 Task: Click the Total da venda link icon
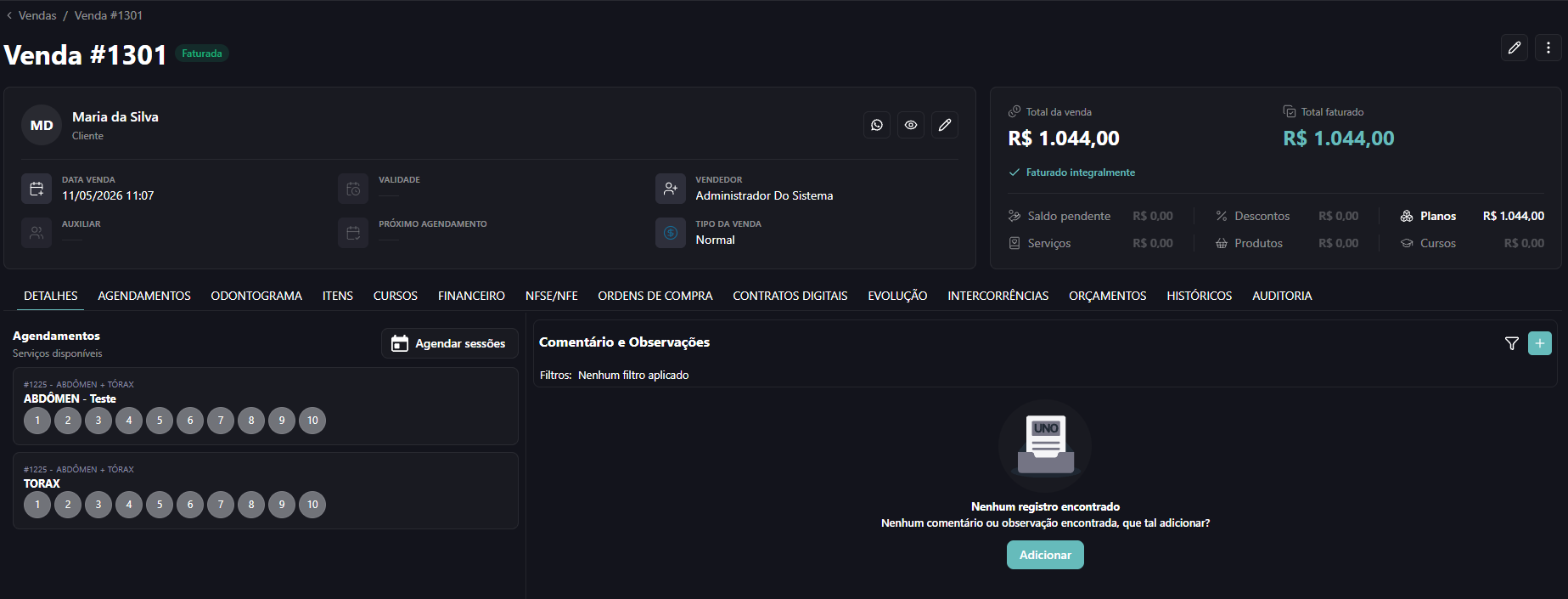click(x=1014, y=111)
